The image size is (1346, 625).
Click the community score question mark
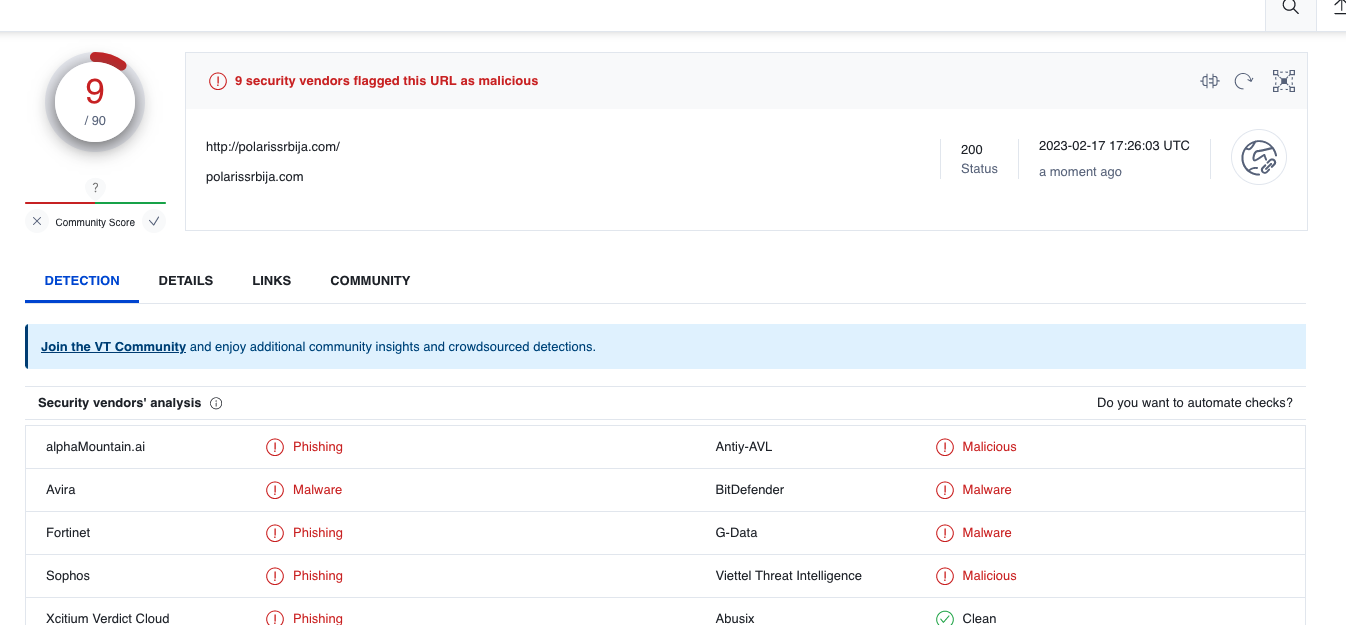95,187
